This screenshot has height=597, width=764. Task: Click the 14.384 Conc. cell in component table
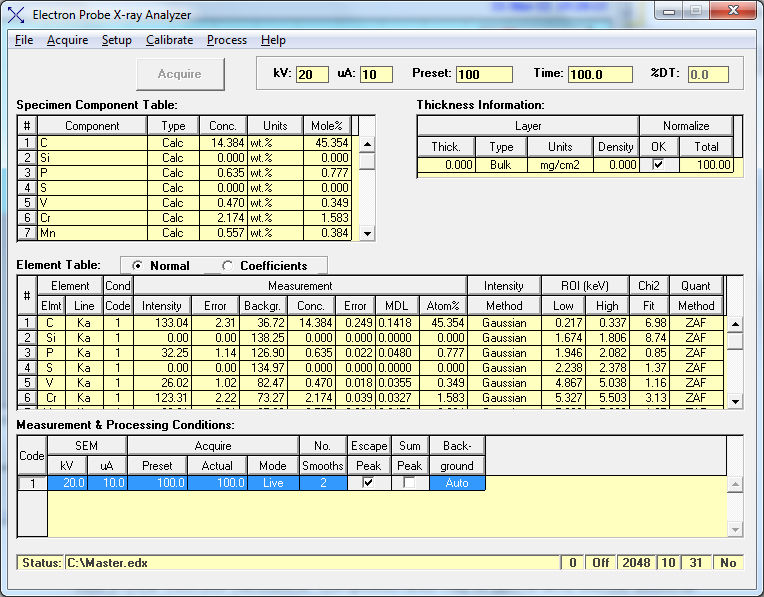tap(223, 143)
